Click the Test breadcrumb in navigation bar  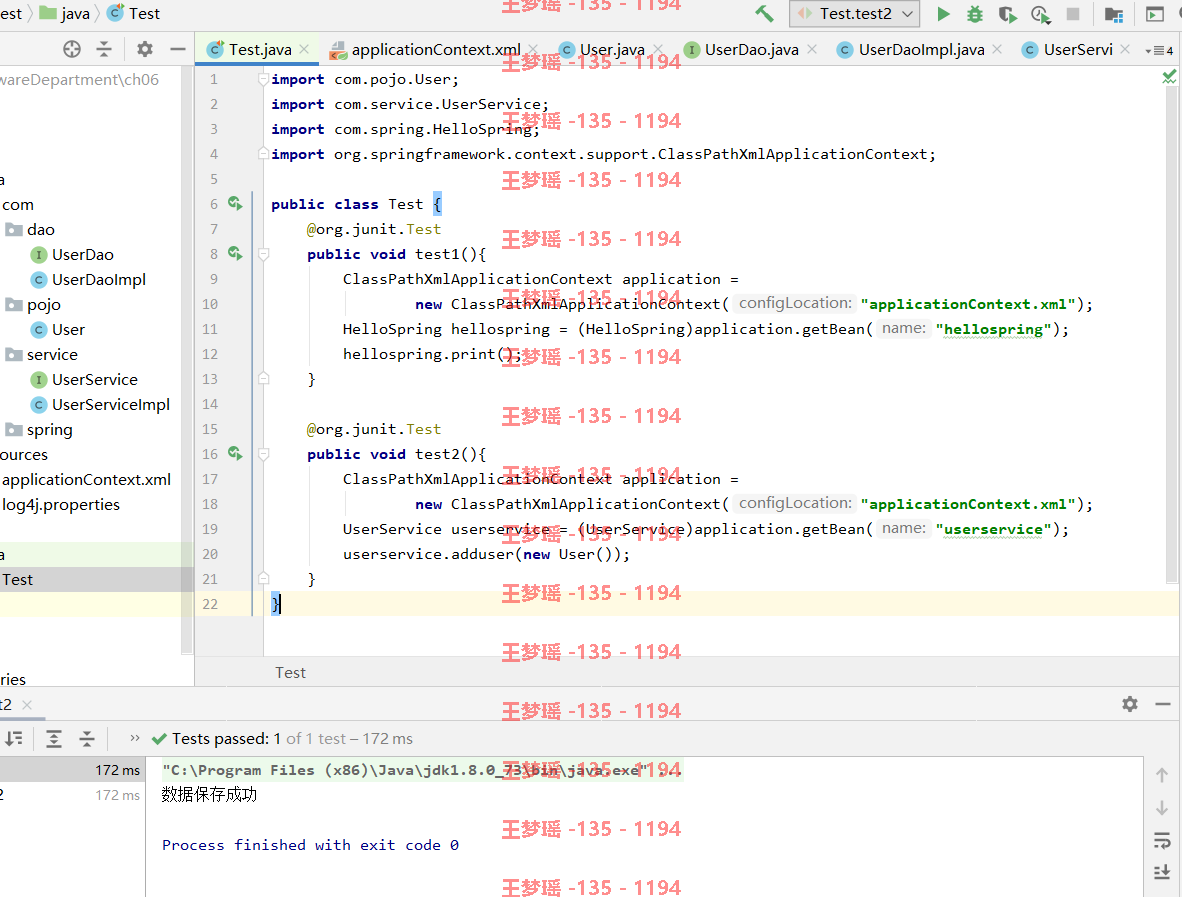tap(134, 14)
